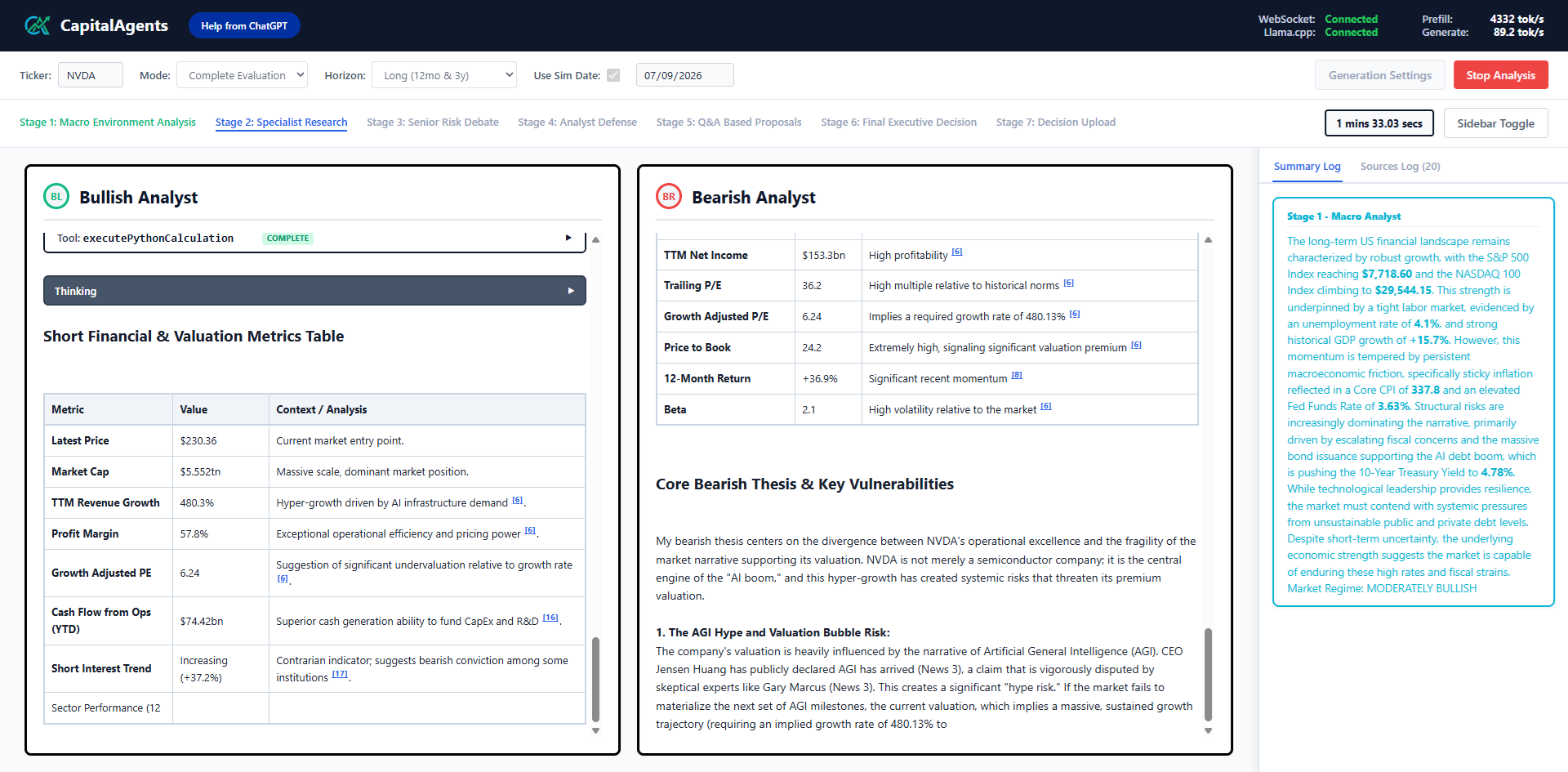Click the CapitalAgents logo icon
Screen dimensions: 1568x772
[37, 25]
